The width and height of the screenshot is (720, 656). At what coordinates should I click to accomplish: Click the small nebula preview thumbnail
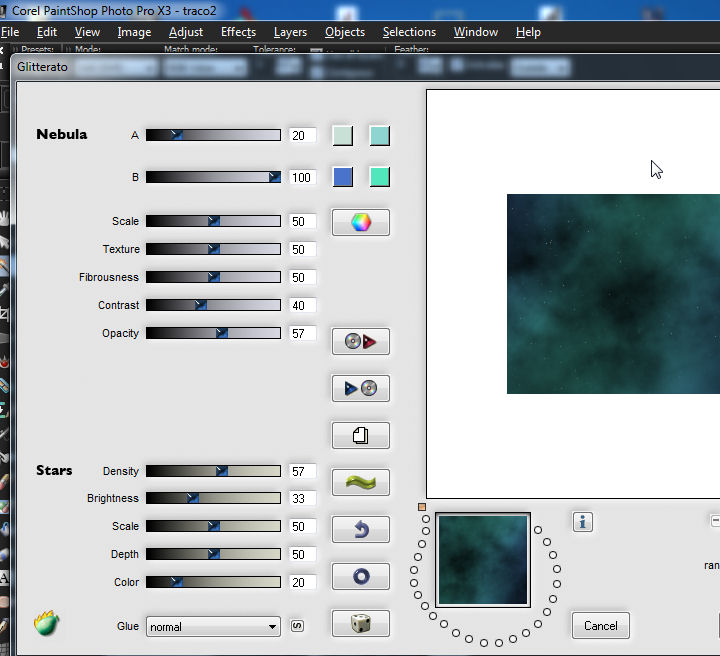coord(483,560)
